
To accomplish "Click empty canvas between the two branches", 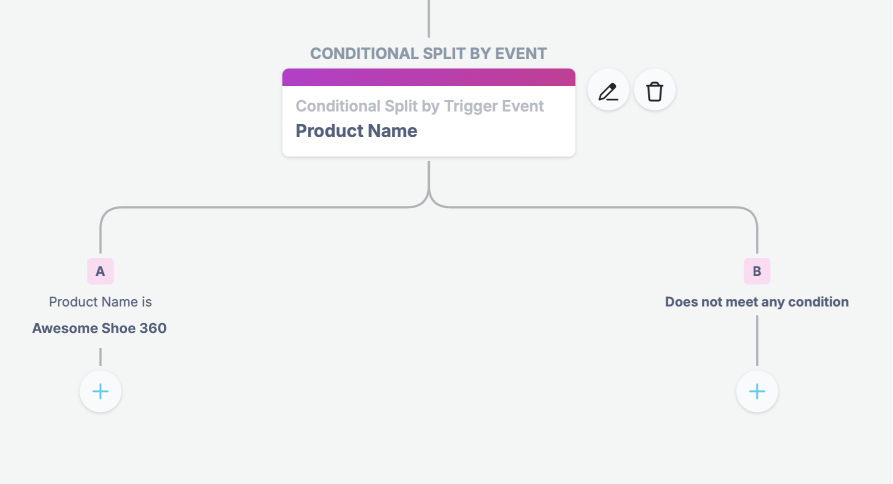I will tap(427, 319).
